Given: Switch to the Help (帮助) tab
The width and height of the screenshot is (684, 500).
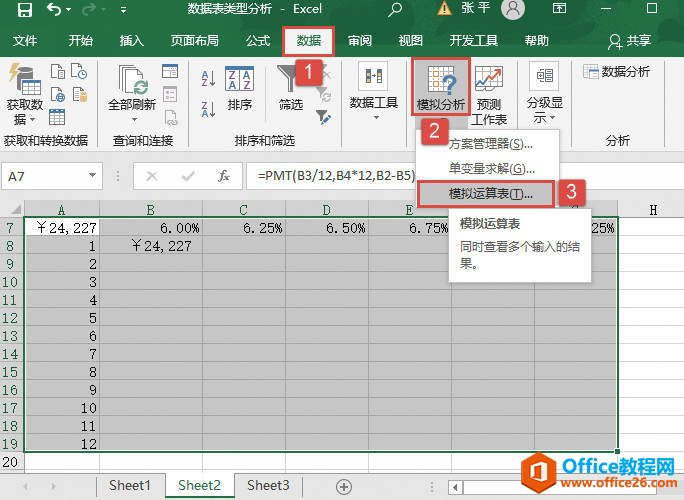Looking at the screenshot, I should [x=537, y=41].
